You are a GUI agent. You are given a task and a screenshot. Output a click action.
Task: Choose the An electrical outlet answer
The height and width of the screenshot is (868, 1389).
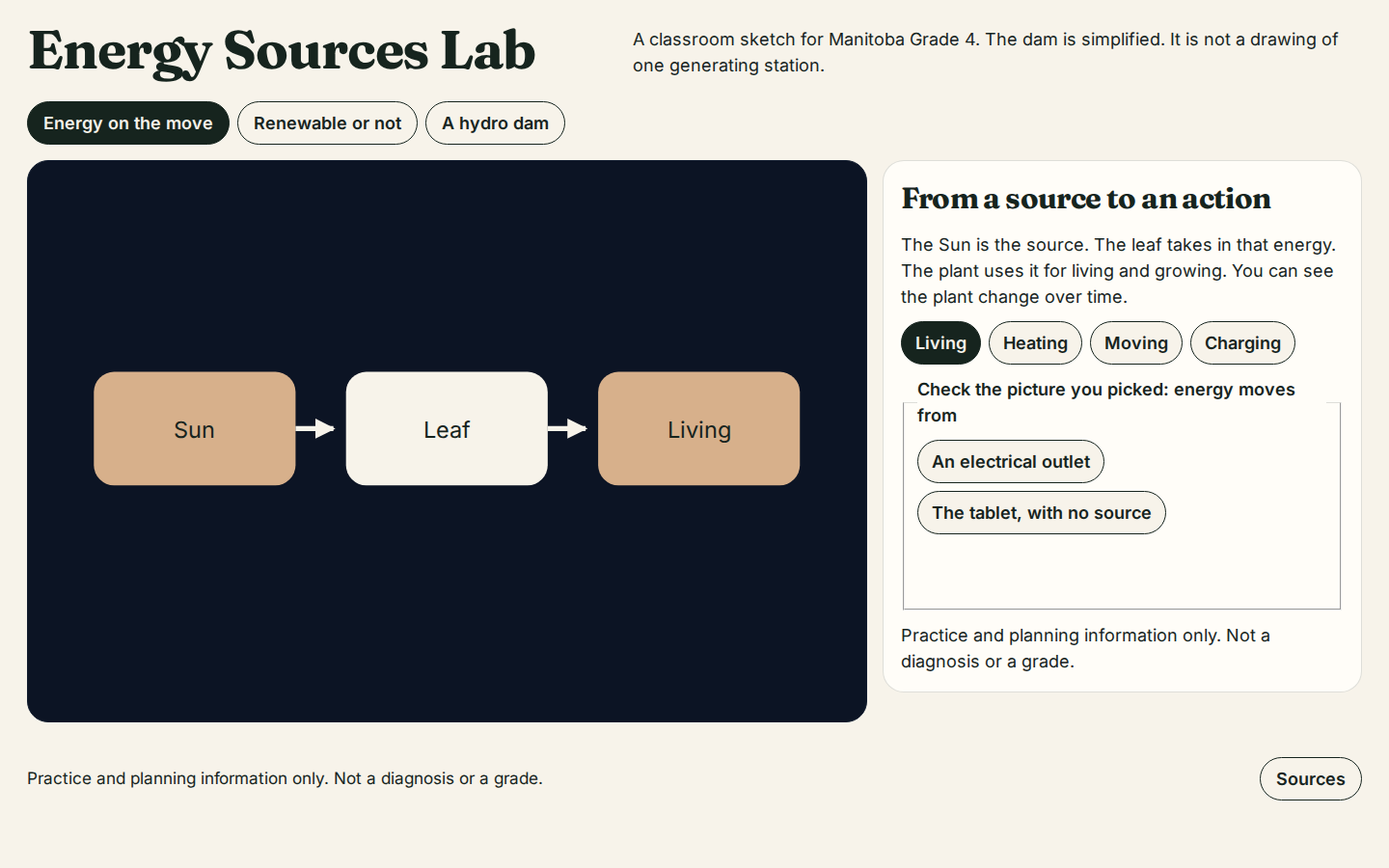pyautogui.click(x=1011, y=462)
